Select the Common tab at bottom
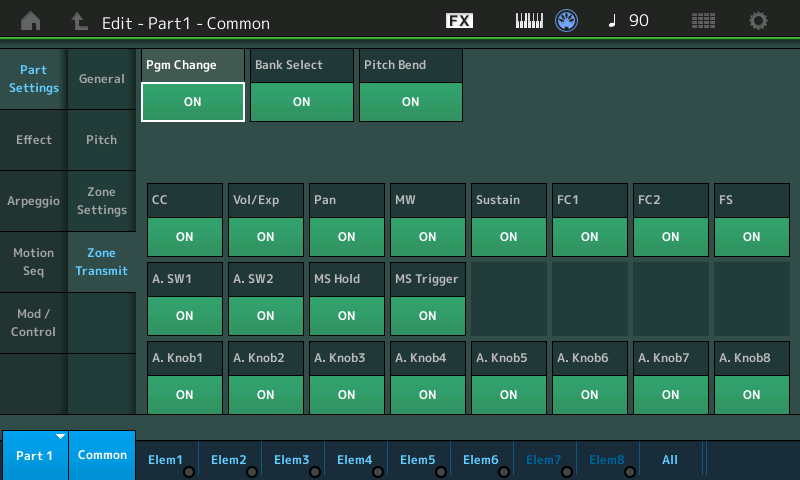800x480 pixels. 102,455
